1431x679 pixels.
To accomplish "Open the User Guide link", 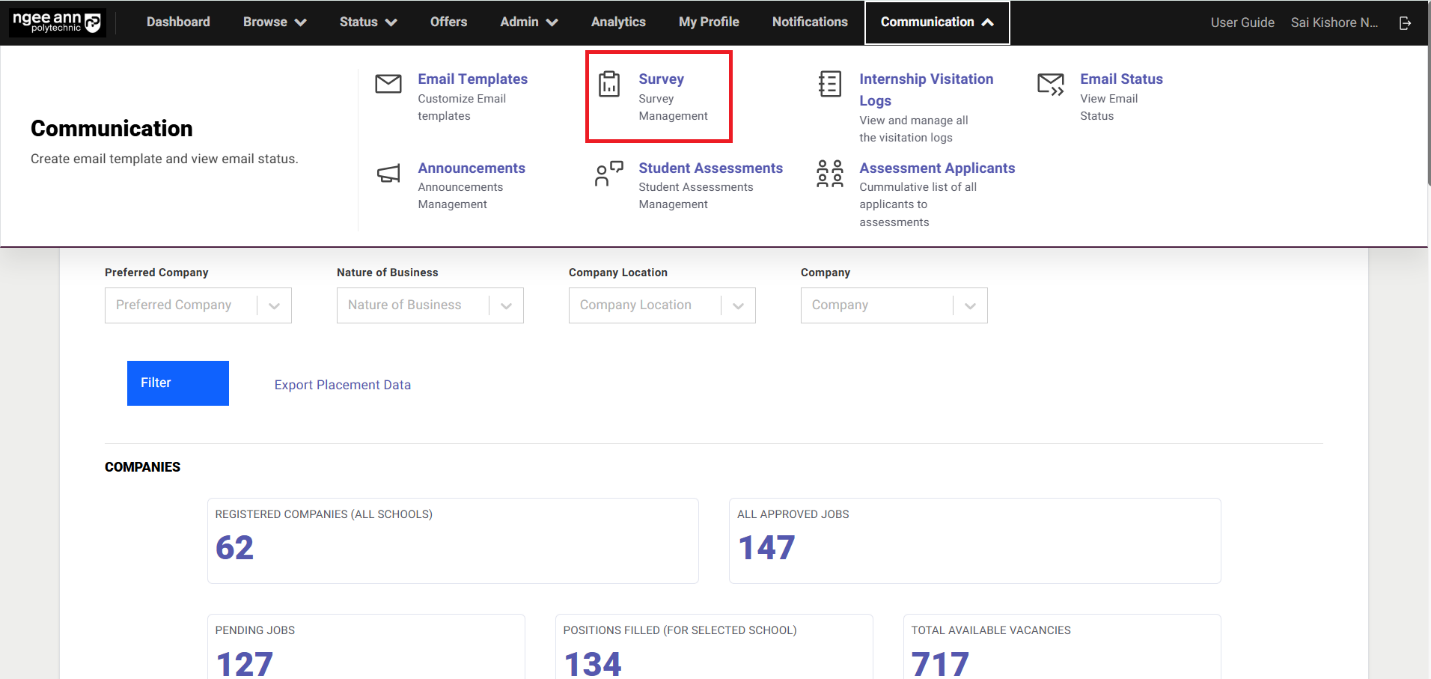I will click(1242, 23).
